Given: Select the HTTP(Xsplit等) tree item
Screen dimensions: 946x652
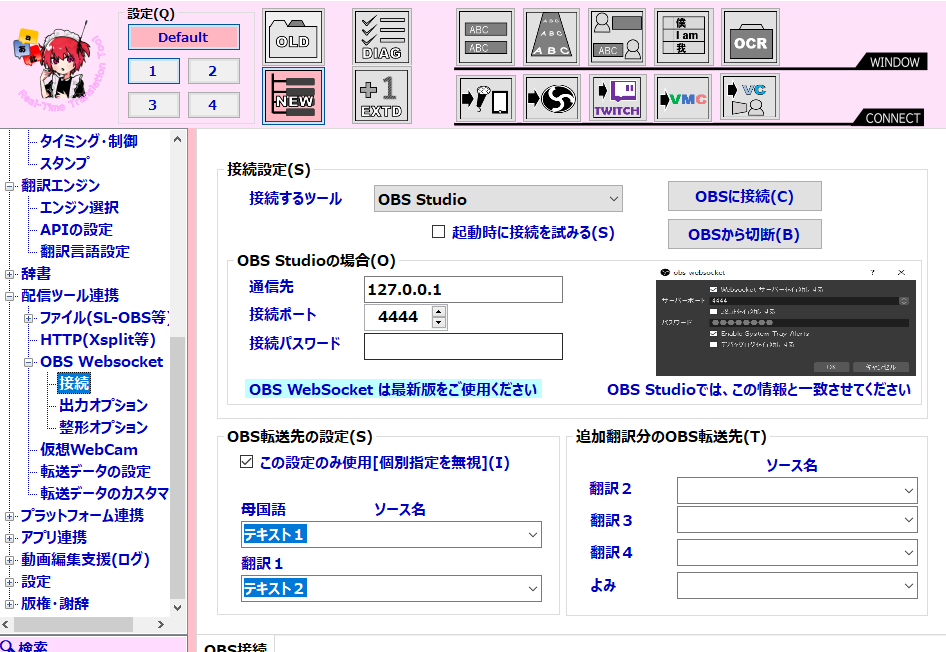Looking at the screenshot, I should tap(98, 340).
